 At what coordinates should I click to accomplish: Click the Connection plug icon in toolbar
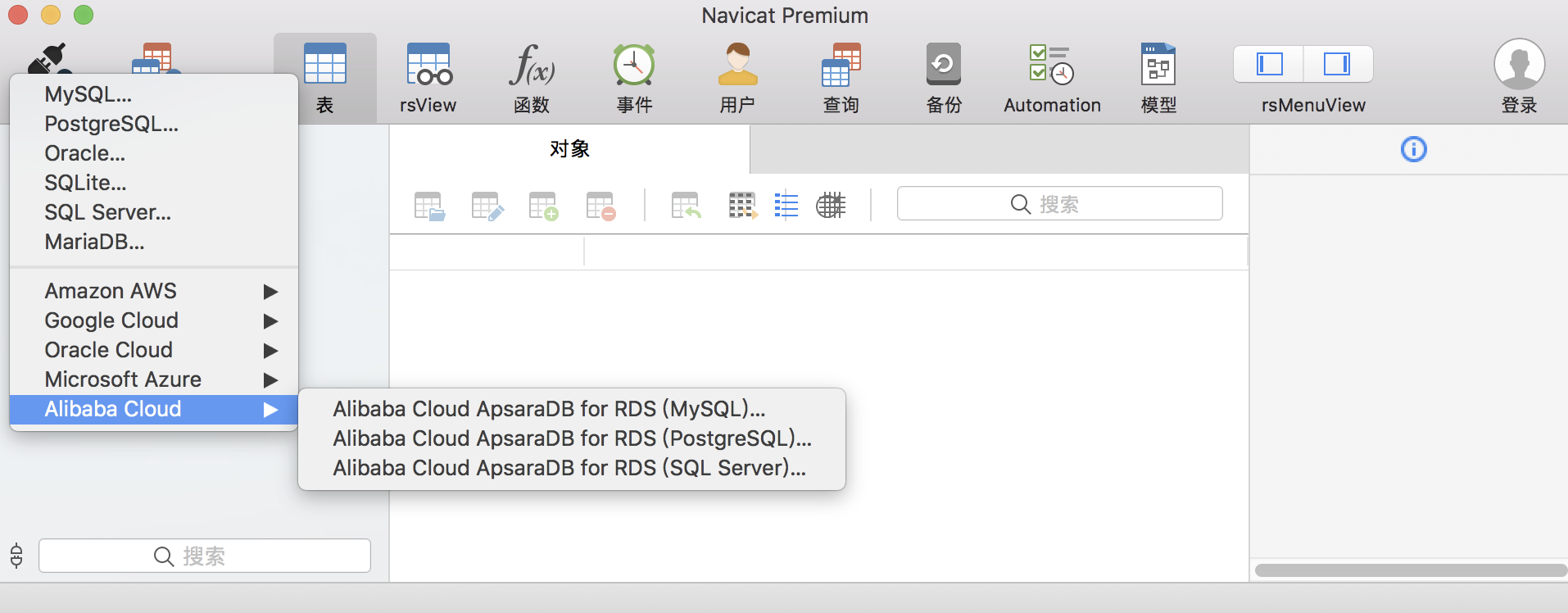(x=49, y=59)
